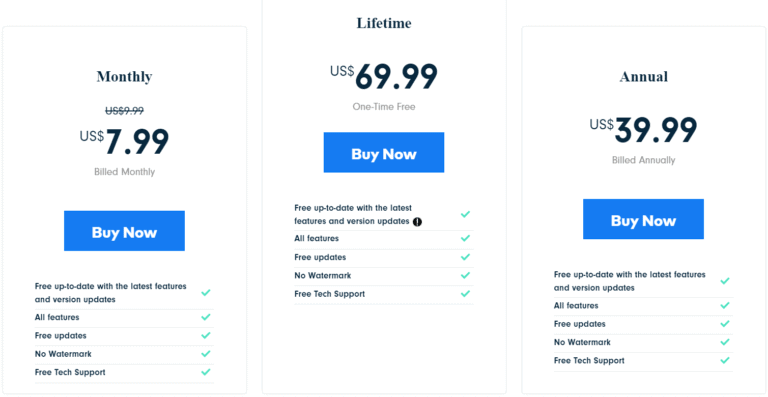Select the Annual plan heading
The width and height of the screenshot is (768, 397).
(x=644, y=77)
